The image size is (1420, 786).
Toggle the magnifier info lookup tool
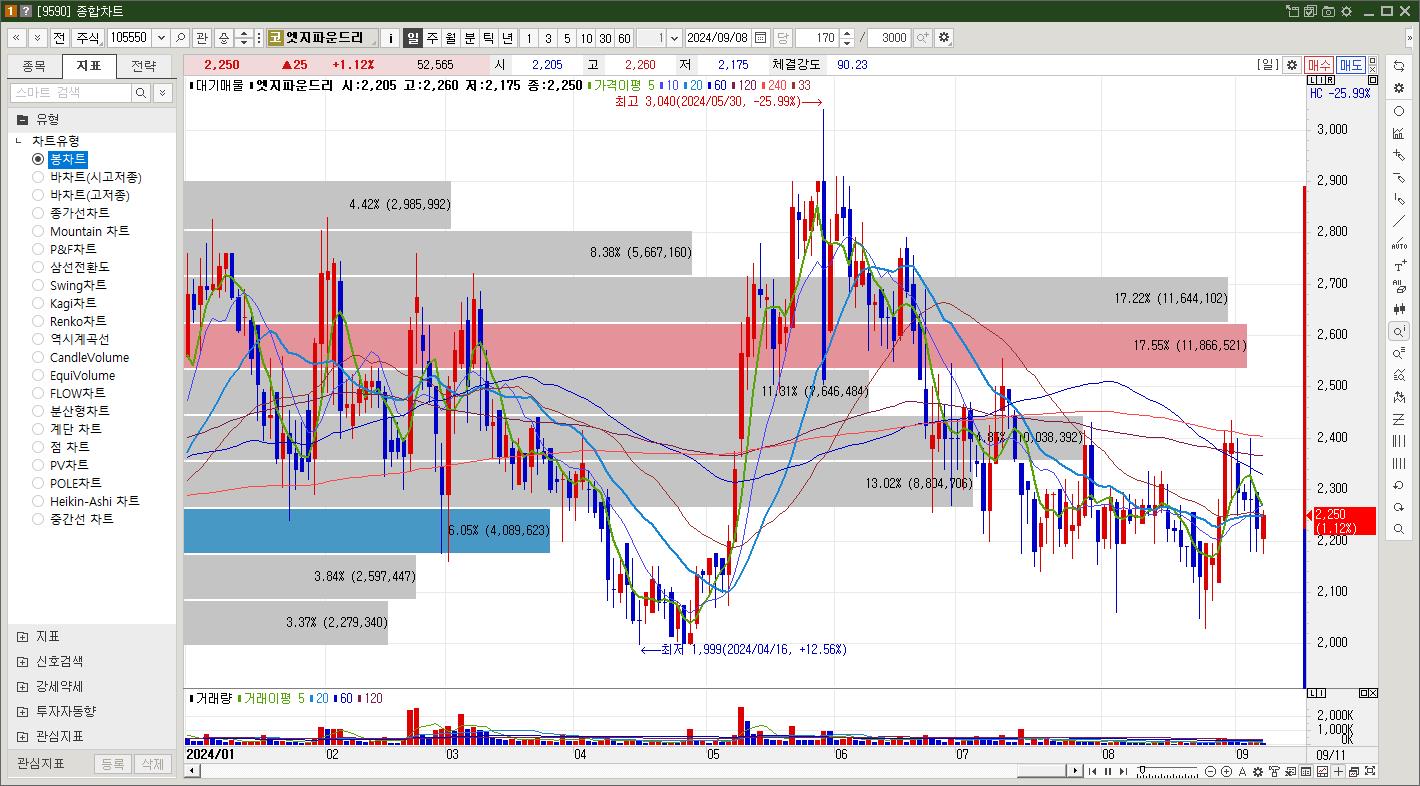point(1399,331)
